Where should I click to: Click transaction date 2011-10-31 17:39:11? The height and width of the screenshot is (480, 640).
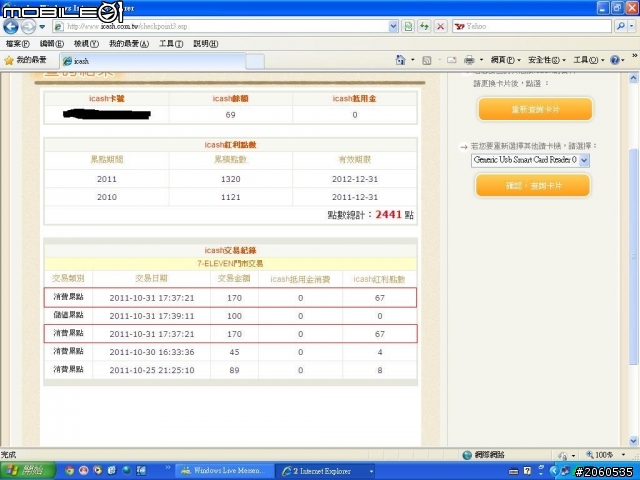point(152,316)
